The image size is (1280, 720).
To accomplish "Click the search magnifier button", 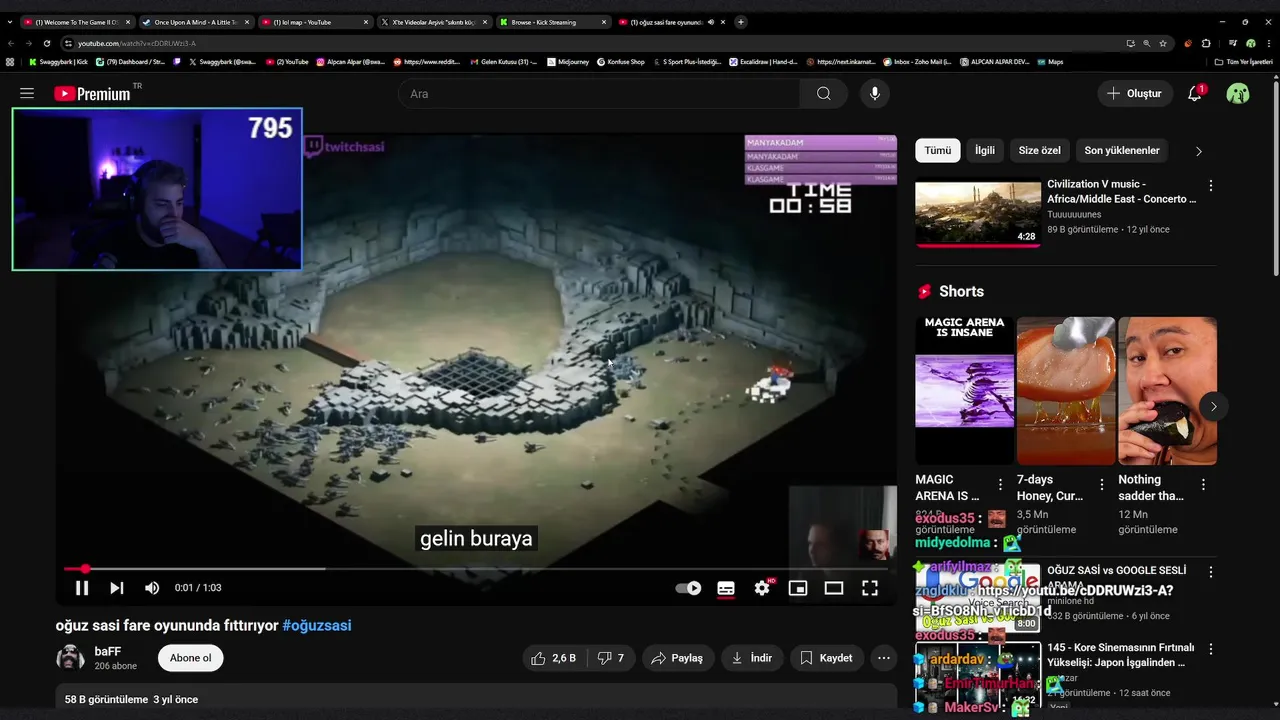I will (x=823, y=93).
